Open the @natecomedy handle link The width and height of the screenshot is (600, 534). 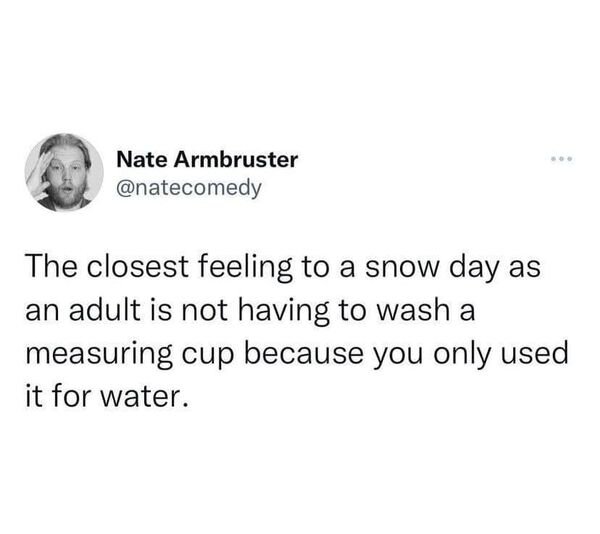[x=188, y=185]
